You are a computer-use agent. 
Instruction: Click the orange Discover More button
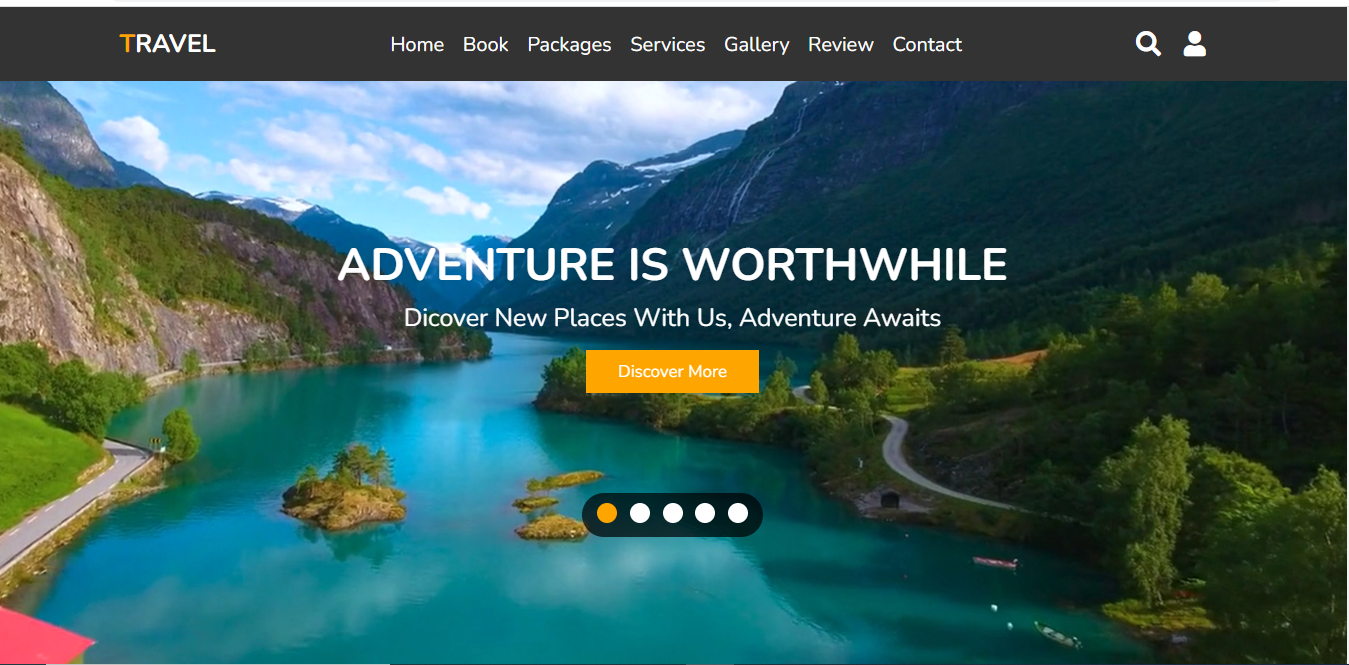(672, 371)
